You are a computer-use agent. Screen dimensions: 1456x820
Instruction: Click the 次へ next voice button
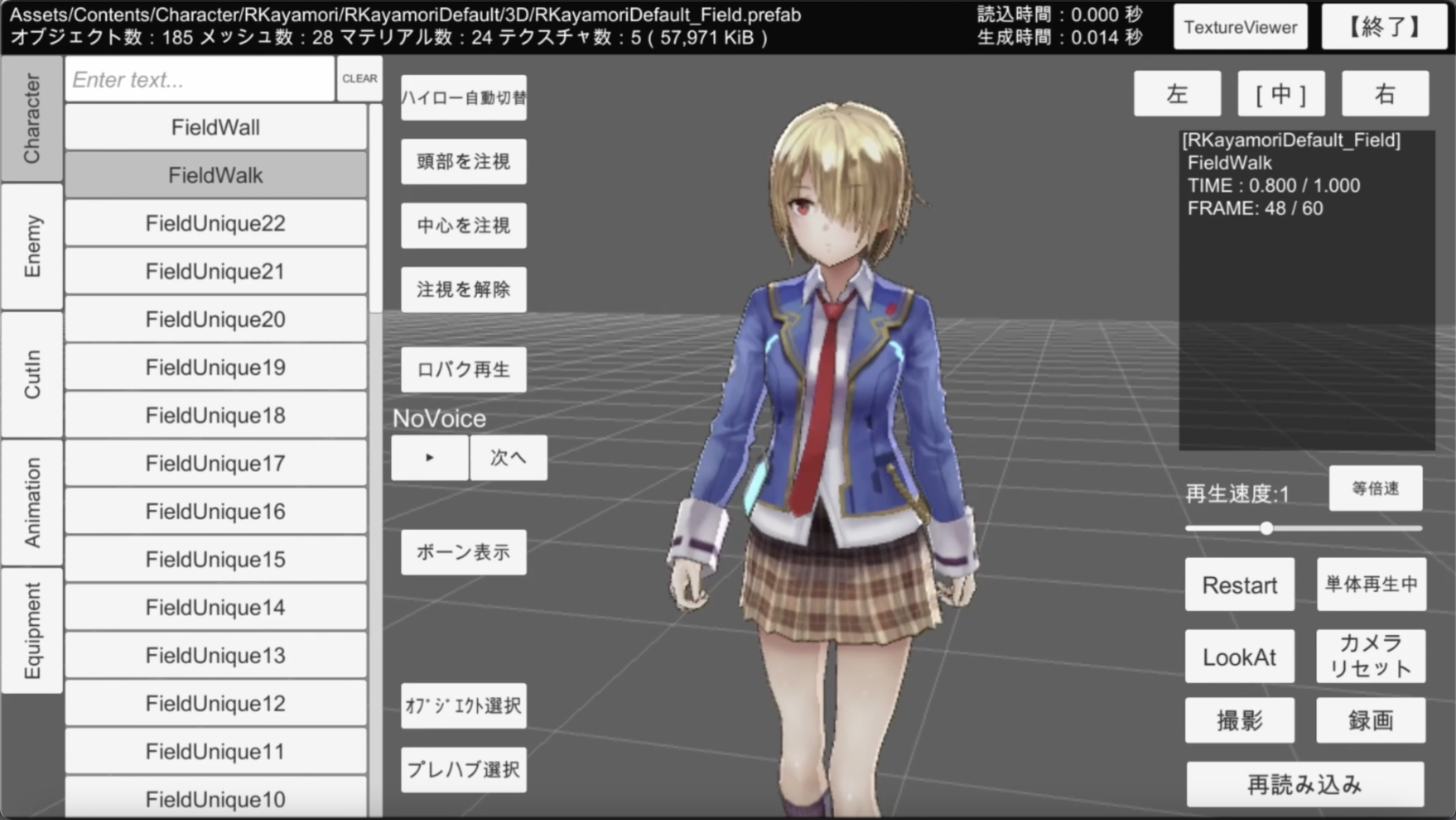(508, 458)
